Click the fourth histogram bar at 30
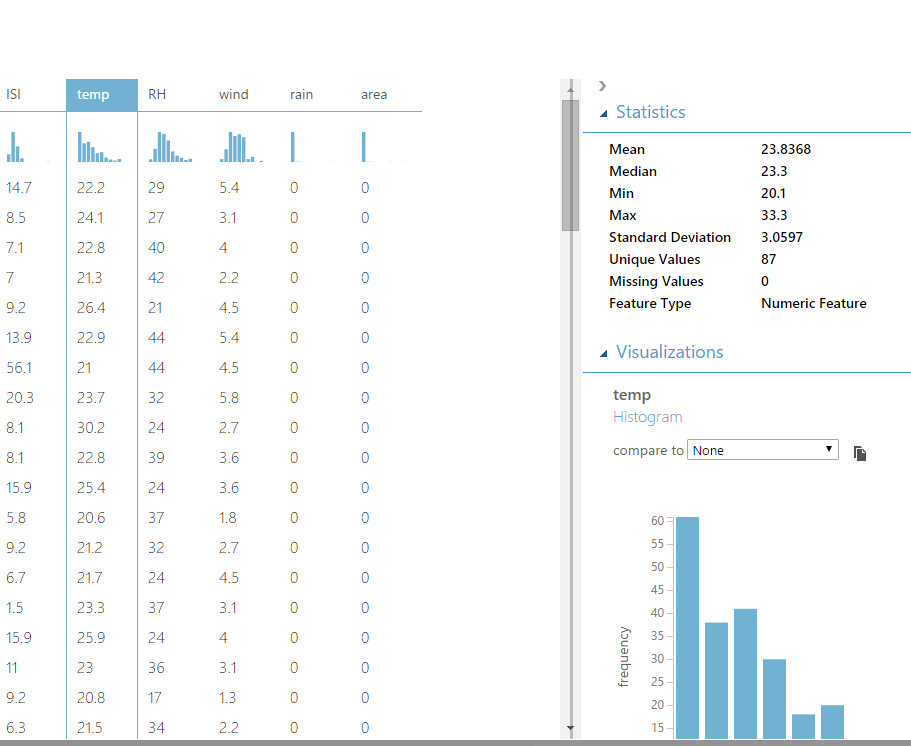911x746 pixels. 774,699
